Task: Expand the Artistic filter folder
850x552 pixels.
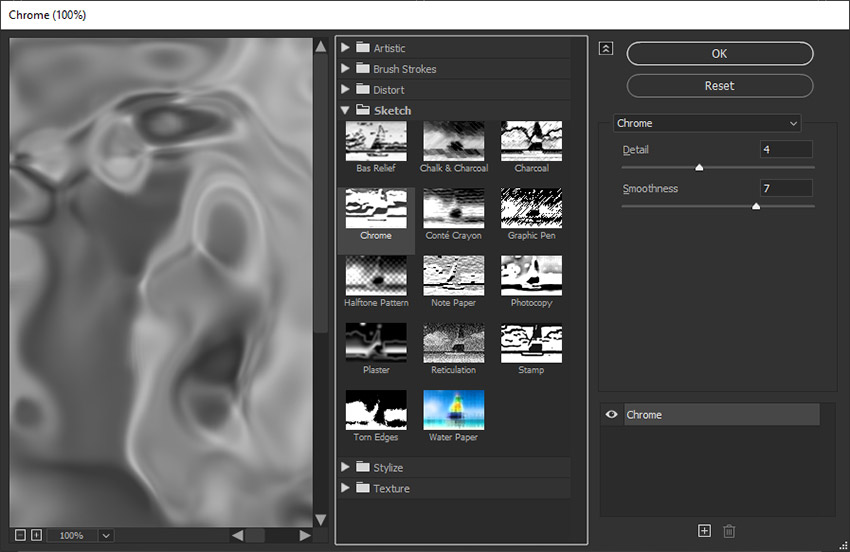Action: pos(345,48)
